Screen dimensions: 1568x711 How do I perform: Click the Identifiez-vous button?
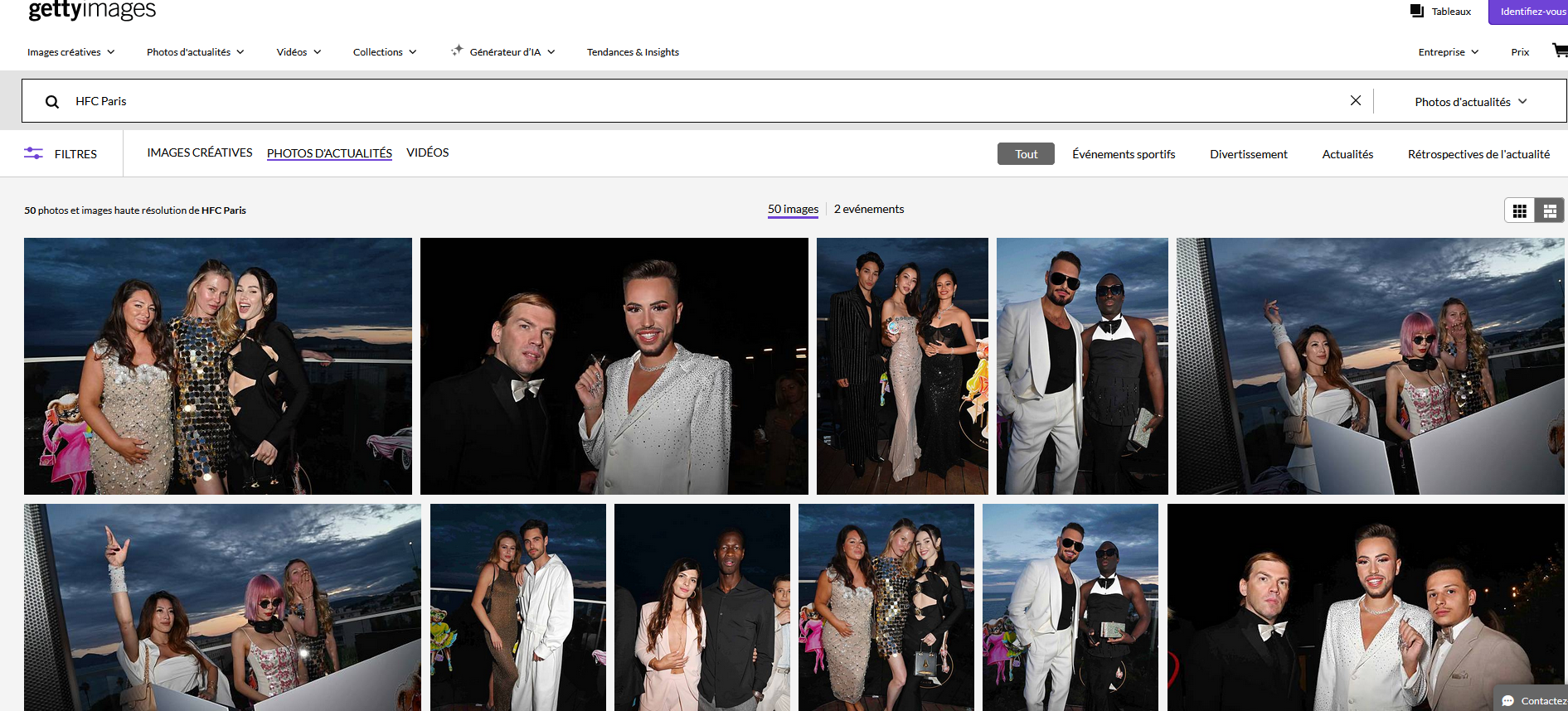1530,12
